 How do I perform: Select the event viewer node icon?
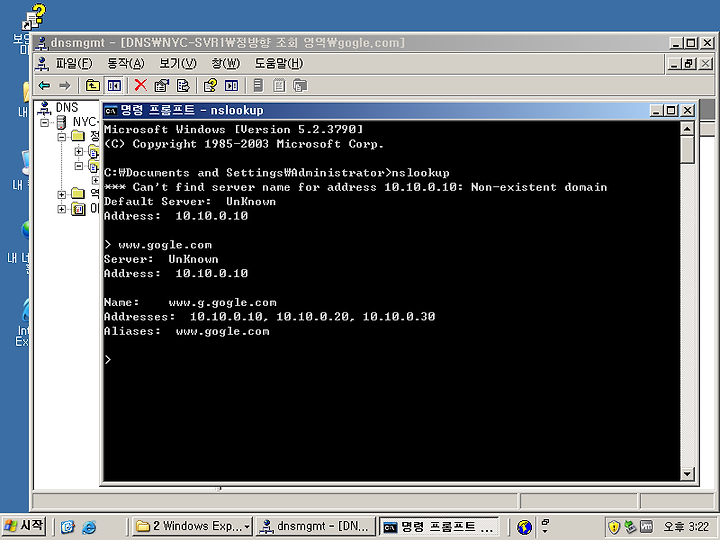[x=79, y=209]
